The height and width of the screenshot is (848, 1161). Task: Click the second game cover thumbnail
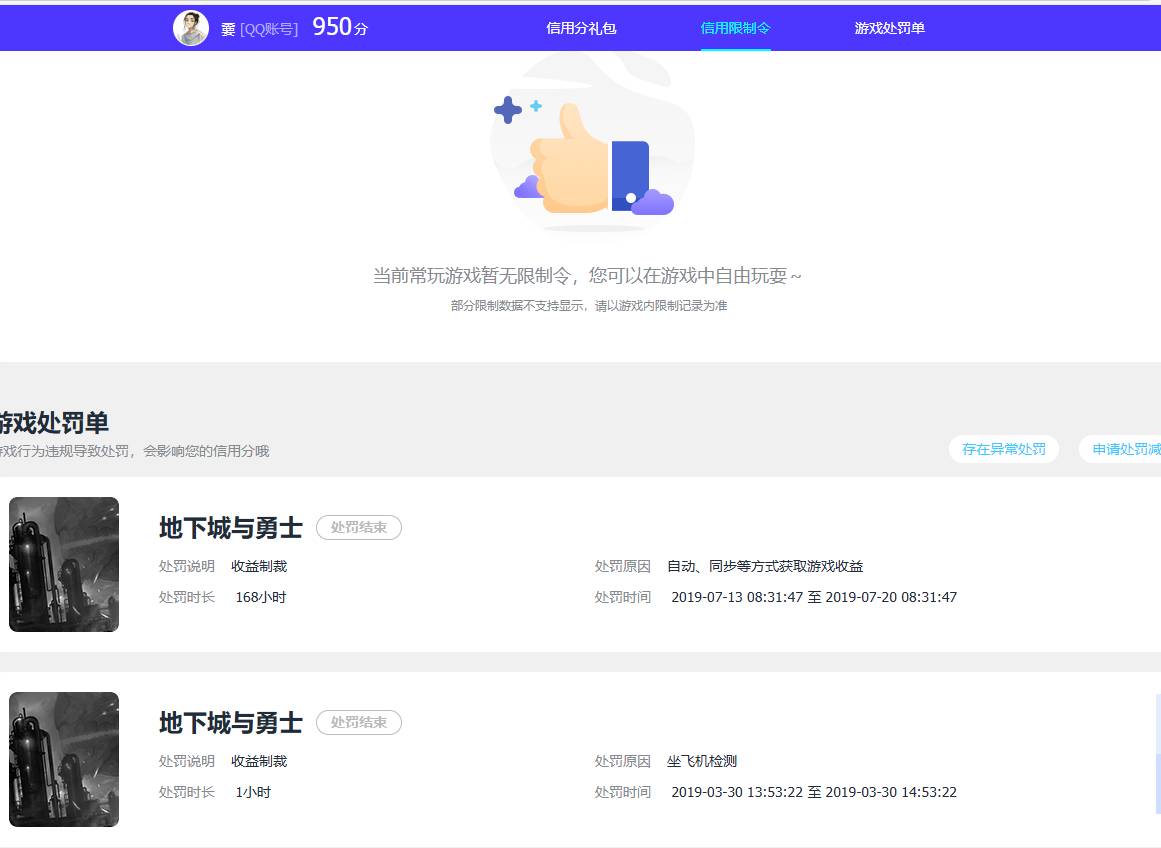click(x=63, y=759)
